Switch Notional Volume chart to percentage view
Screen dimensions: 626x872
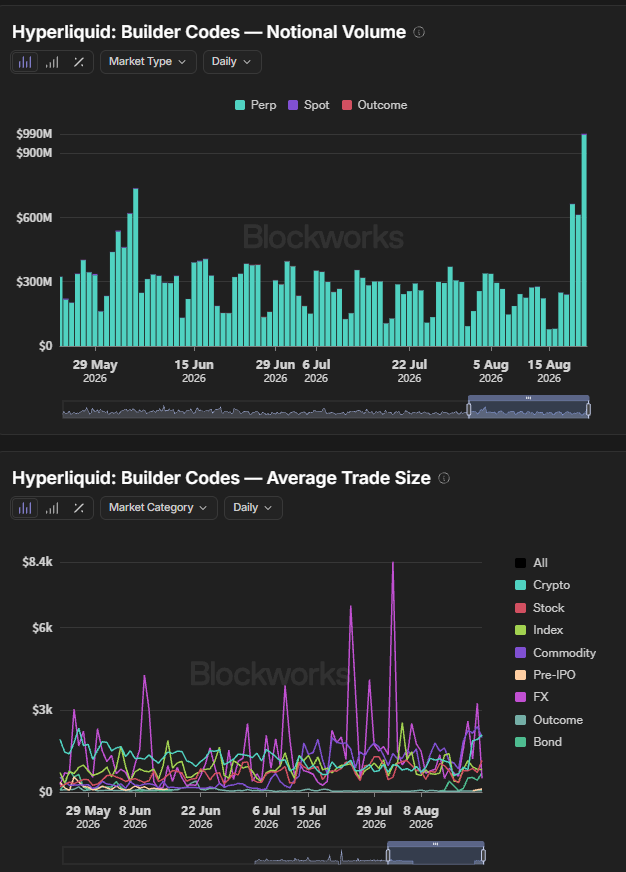coord(78,62)
